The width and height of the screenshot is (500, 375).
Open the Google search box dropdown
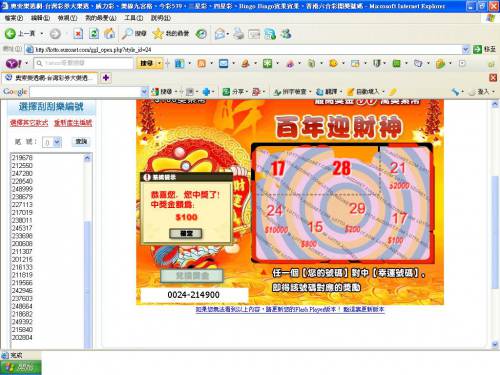[144, 92]
